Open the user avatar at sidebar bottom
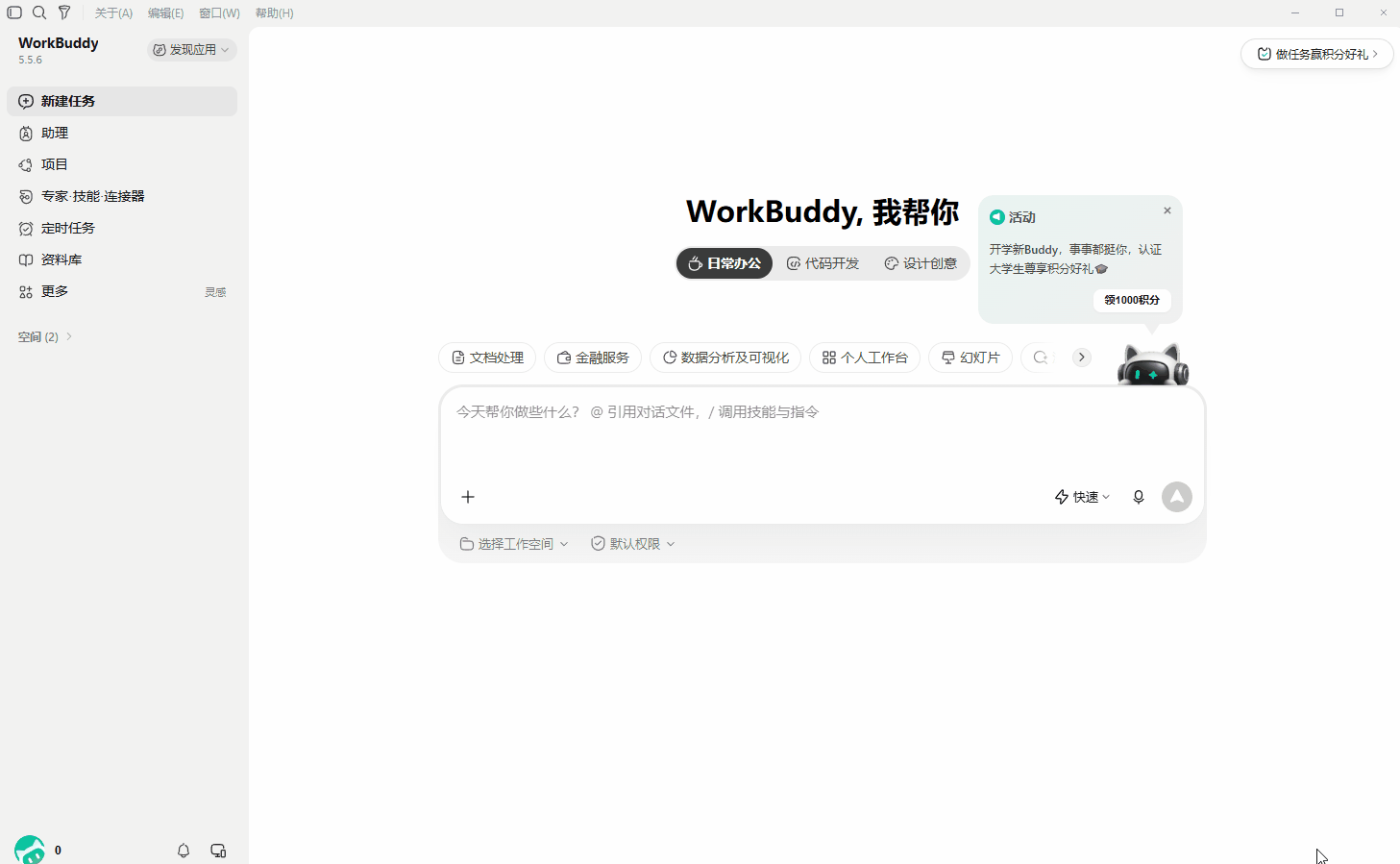This screenshot has height=864, width=1400. pos(30,850)
